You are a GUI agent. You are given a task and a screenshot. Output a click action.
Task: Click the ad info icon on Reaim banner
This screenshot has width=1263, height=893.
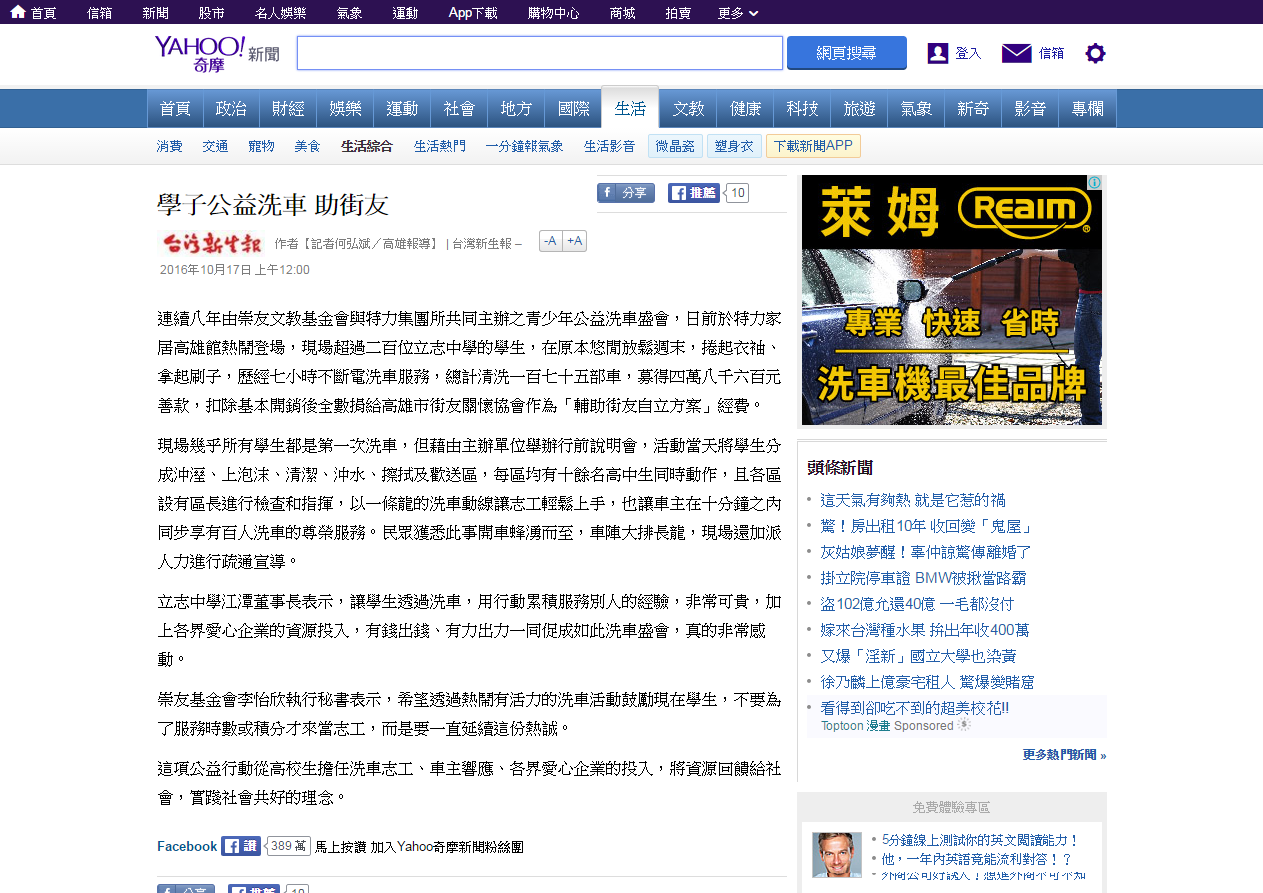pyautogui.click(x=1094, y=182)
